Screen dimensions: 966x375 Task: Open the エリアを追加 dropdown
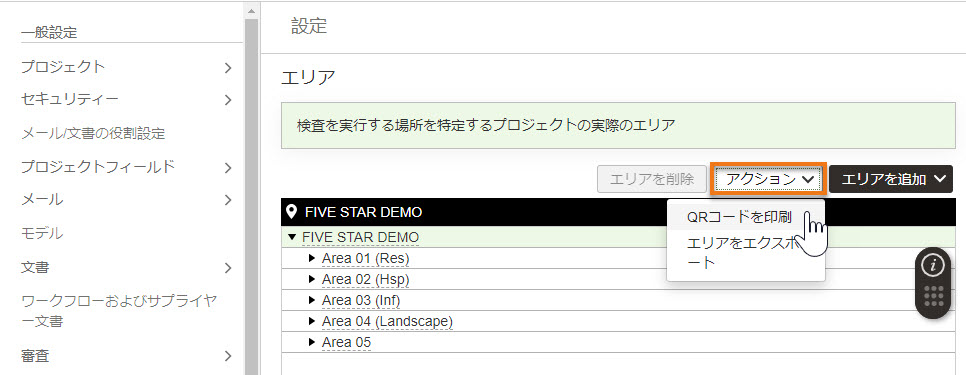(x=891, y=179)
